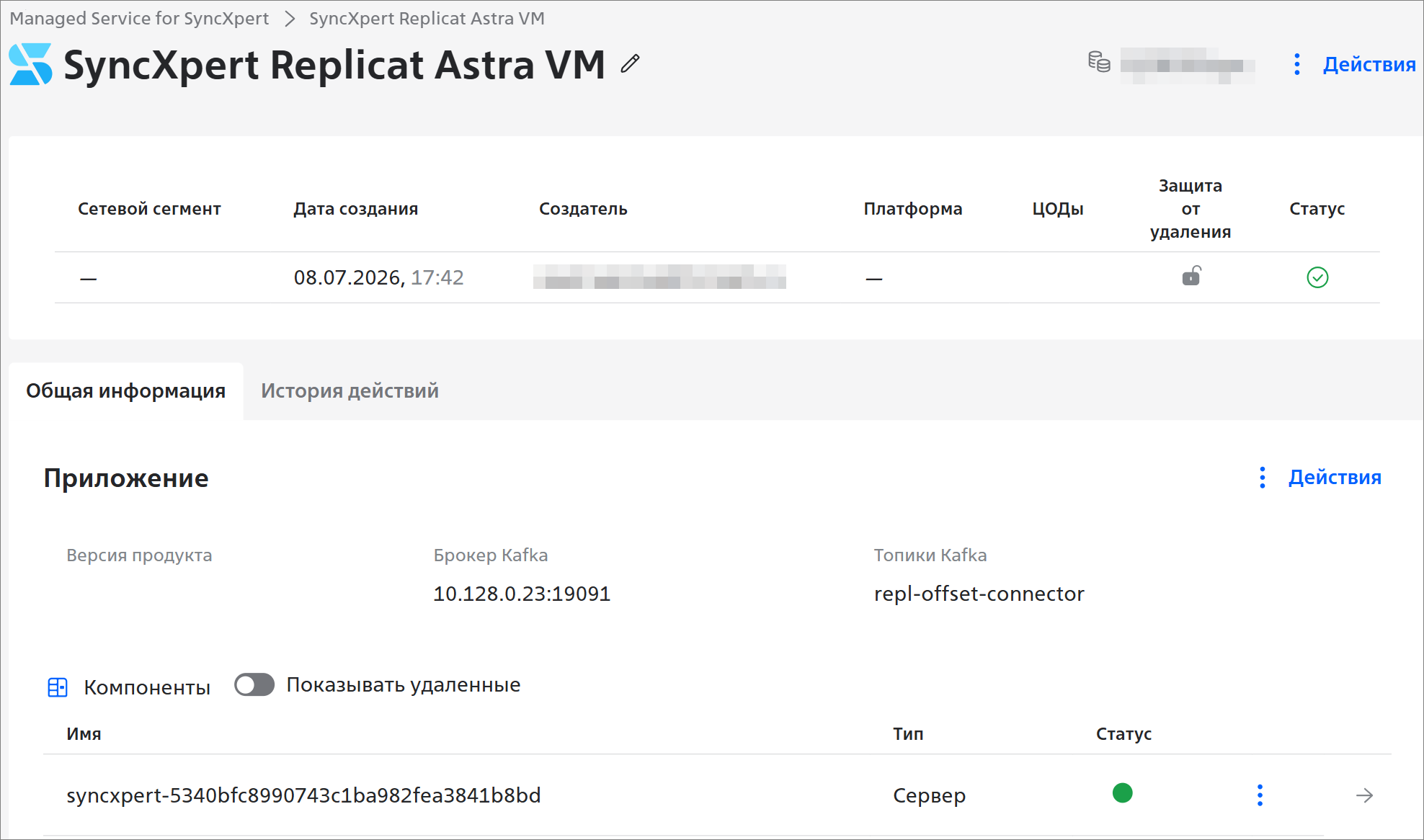
Task: Click the Kafka broker address 10.128.0.23:19091
Action: (x=522, y=594)
